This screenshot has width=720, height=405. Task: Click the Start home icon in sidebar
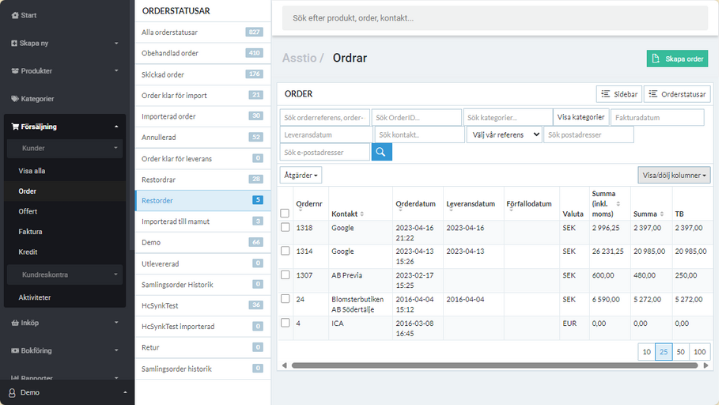13,16
